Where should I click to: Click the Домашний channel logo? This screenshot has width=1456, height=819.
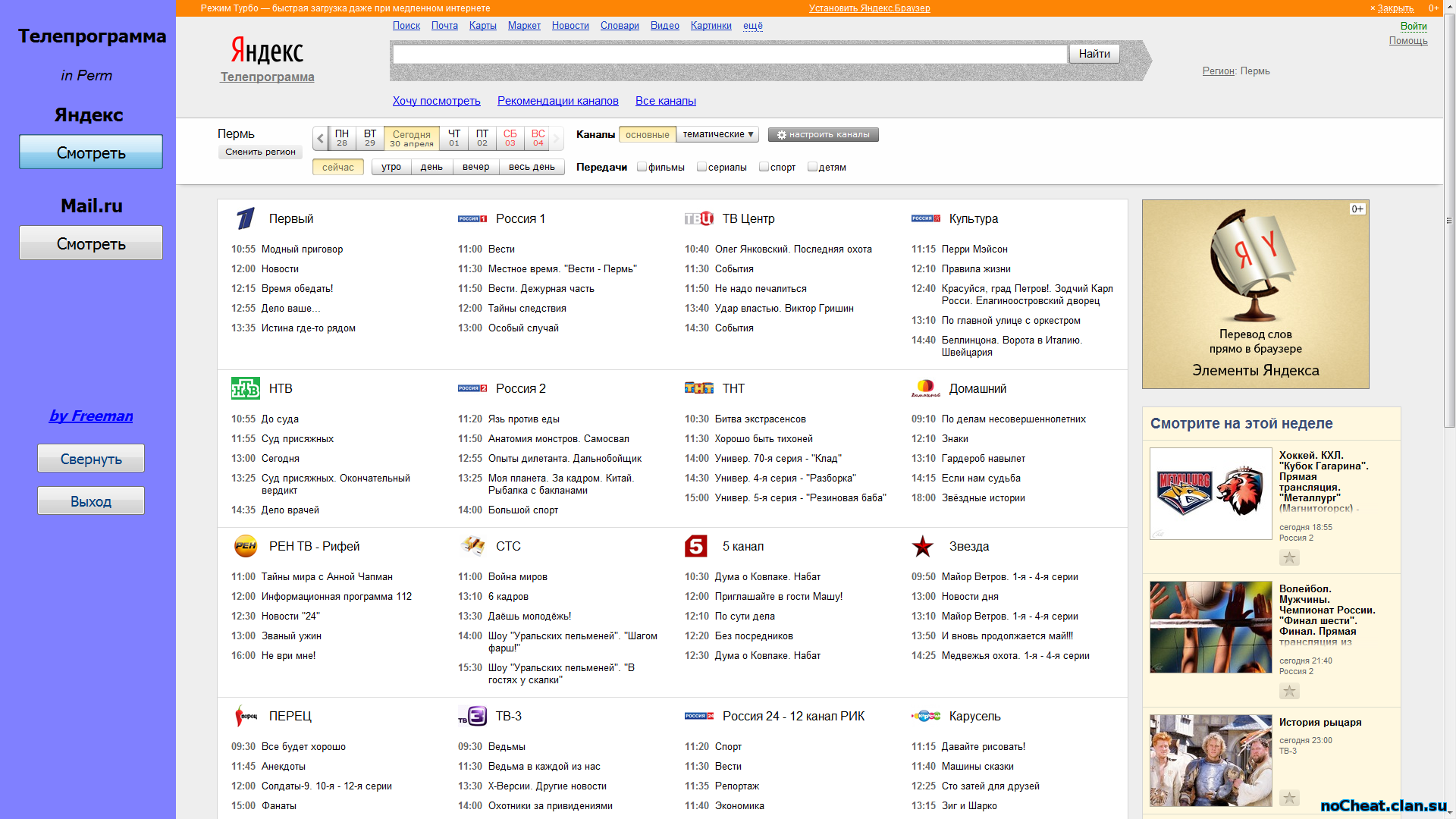point(925,388)
